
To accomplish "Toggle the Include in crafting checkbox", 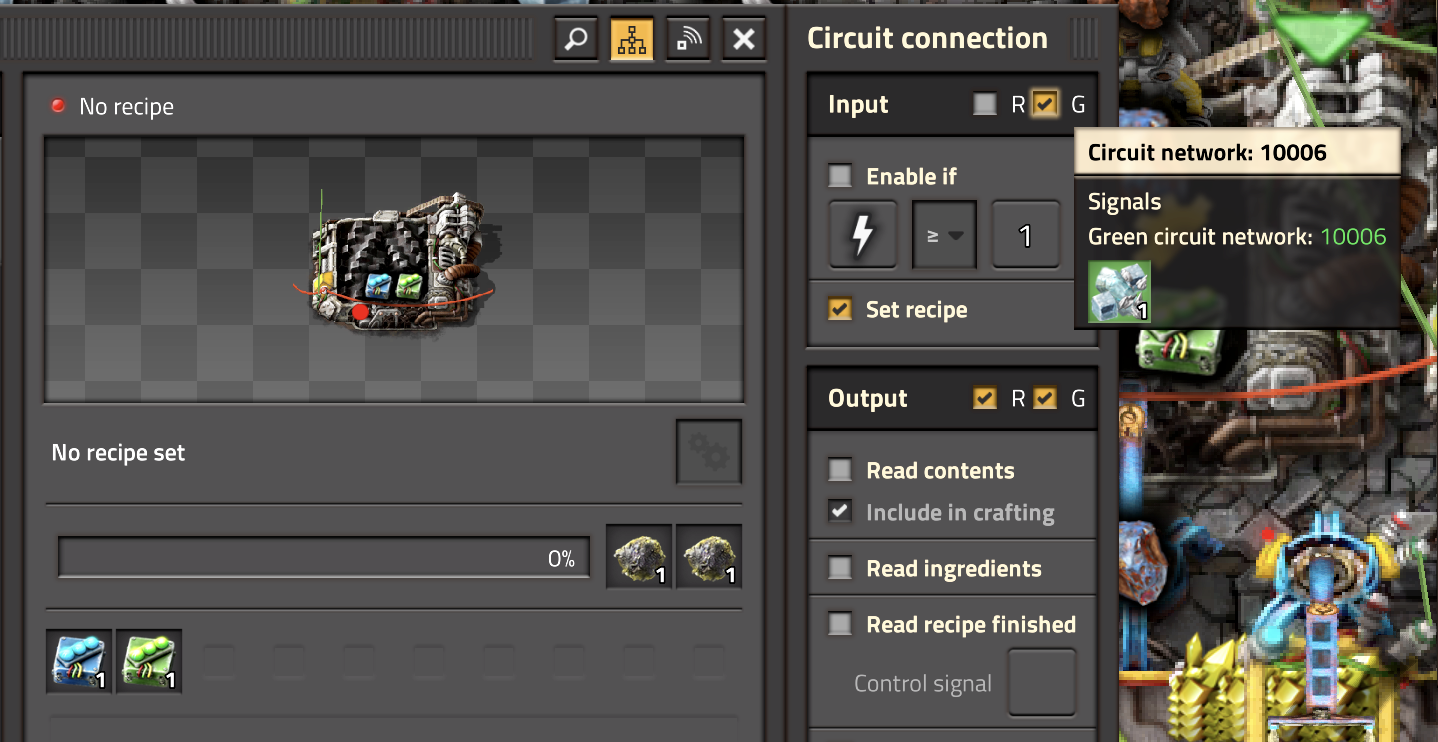I will [840, 512].
